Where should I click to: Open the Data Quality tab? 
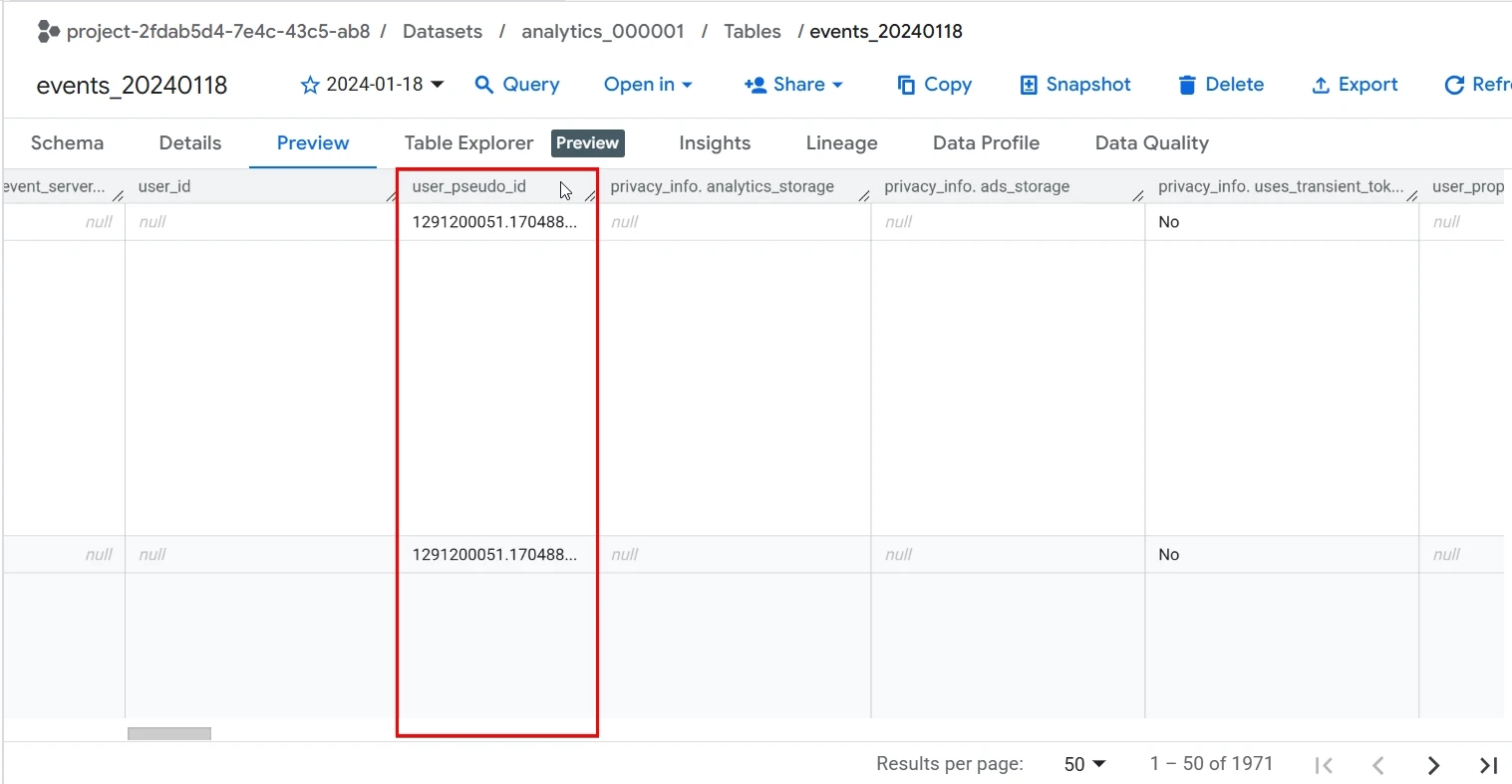[x=1151, y=142]
